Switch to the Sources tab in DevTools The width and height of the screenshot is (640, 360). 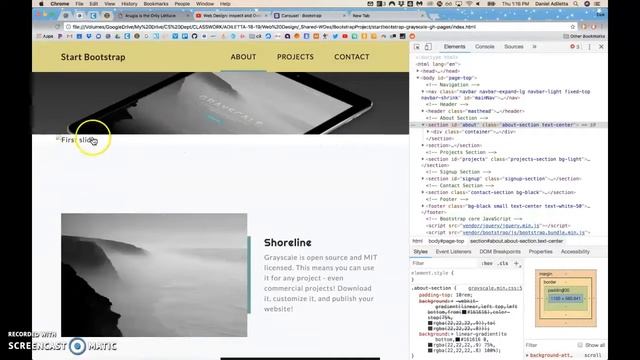pyautogui.click(x=513, y=47)
